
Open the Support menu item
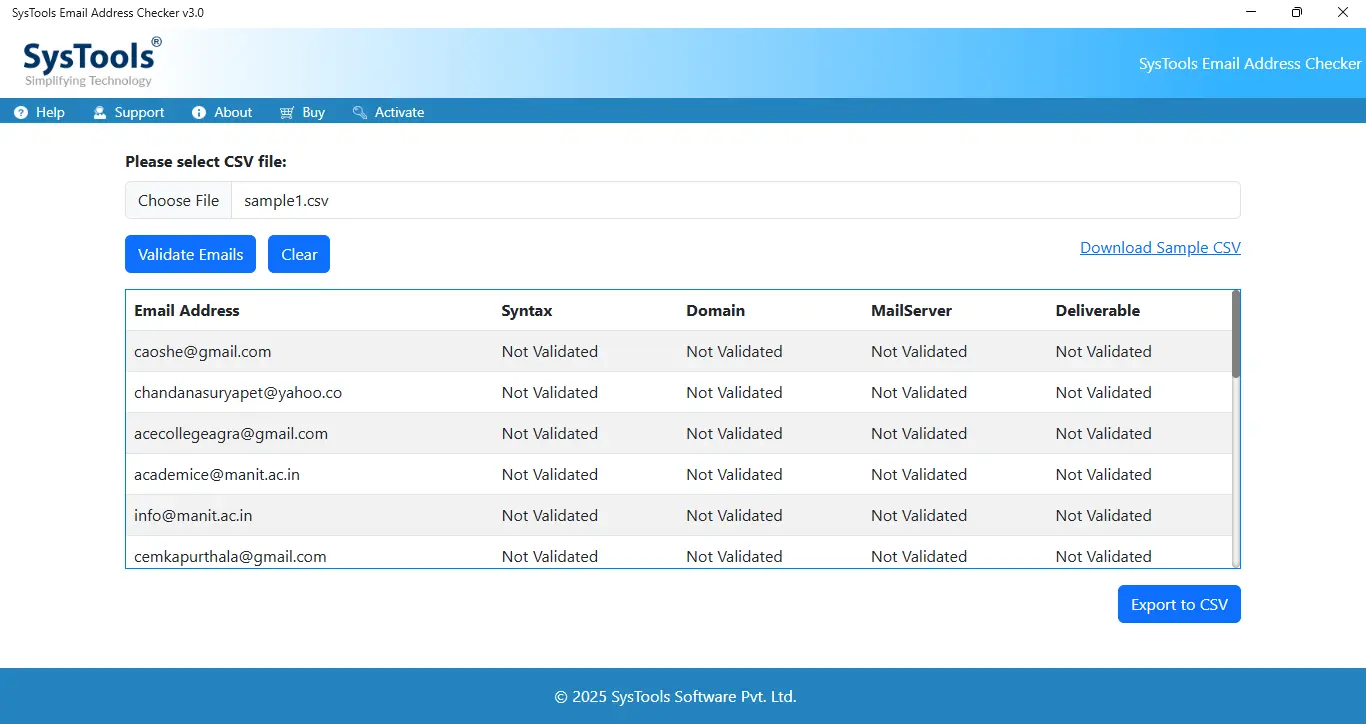point(129,113)
